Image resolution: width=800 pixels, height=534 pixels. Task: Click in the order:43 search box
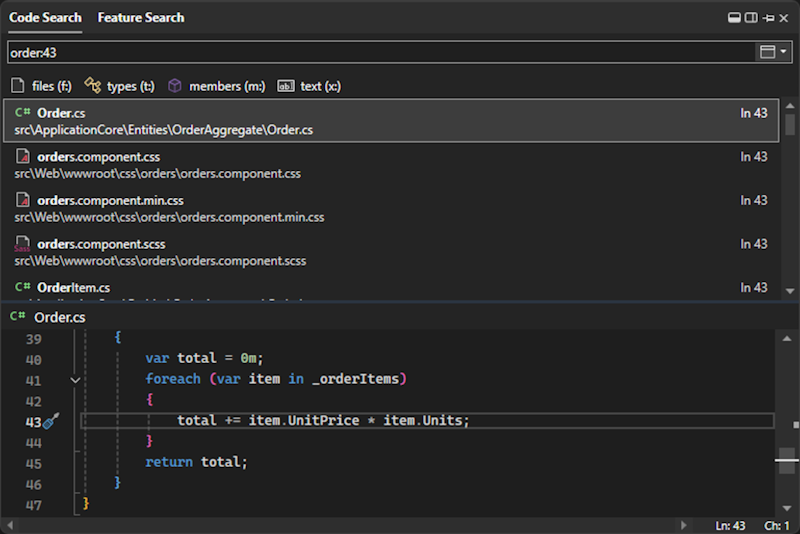click(380, 52)
